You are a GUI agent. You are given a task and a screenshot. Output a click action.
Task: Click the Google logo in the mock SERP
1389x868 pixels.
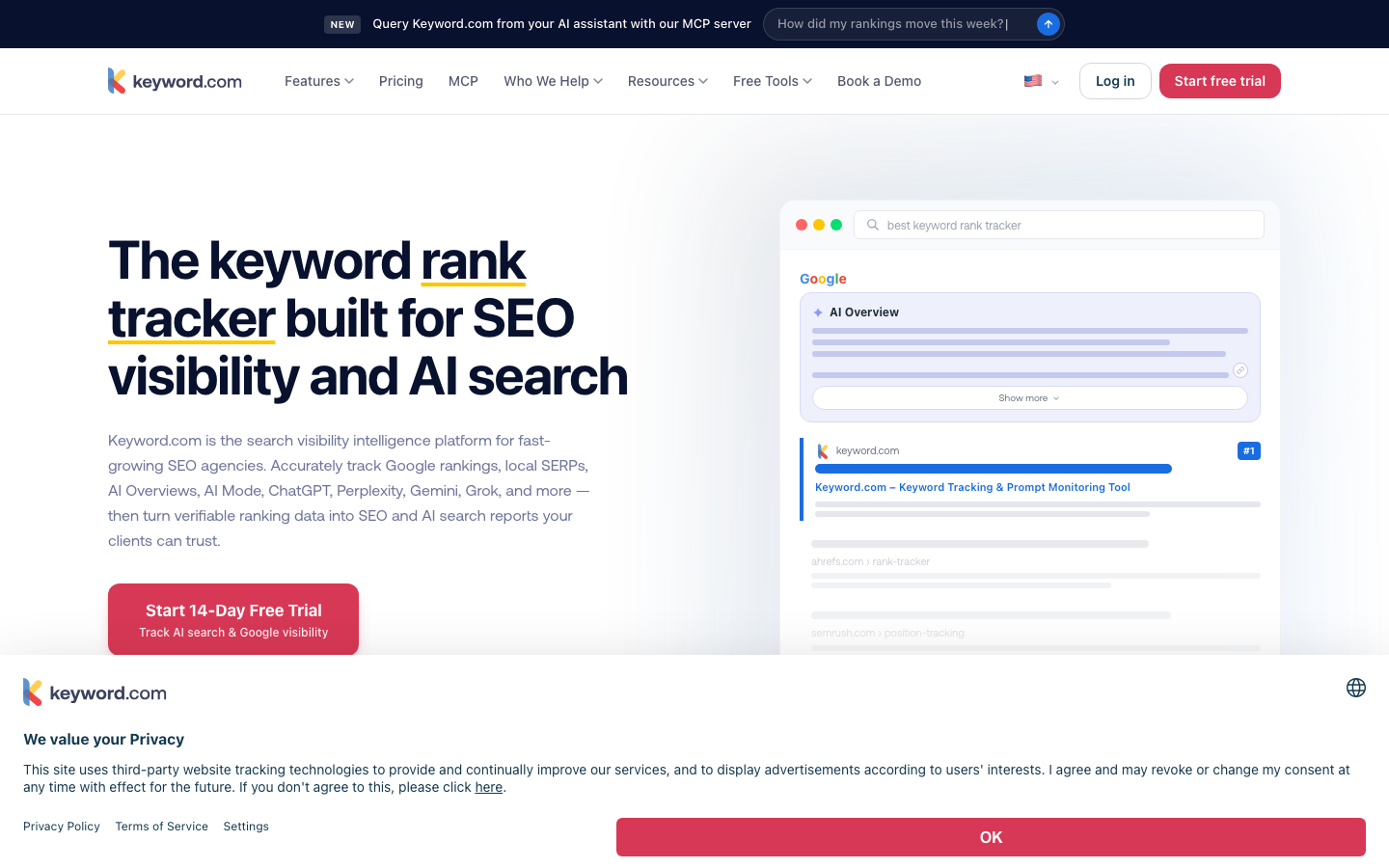click(x=823, y=279)
